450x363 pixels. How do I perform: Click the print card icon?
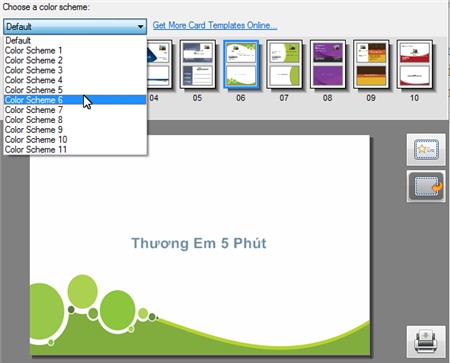pyautogui.click(x=426, y=342)
